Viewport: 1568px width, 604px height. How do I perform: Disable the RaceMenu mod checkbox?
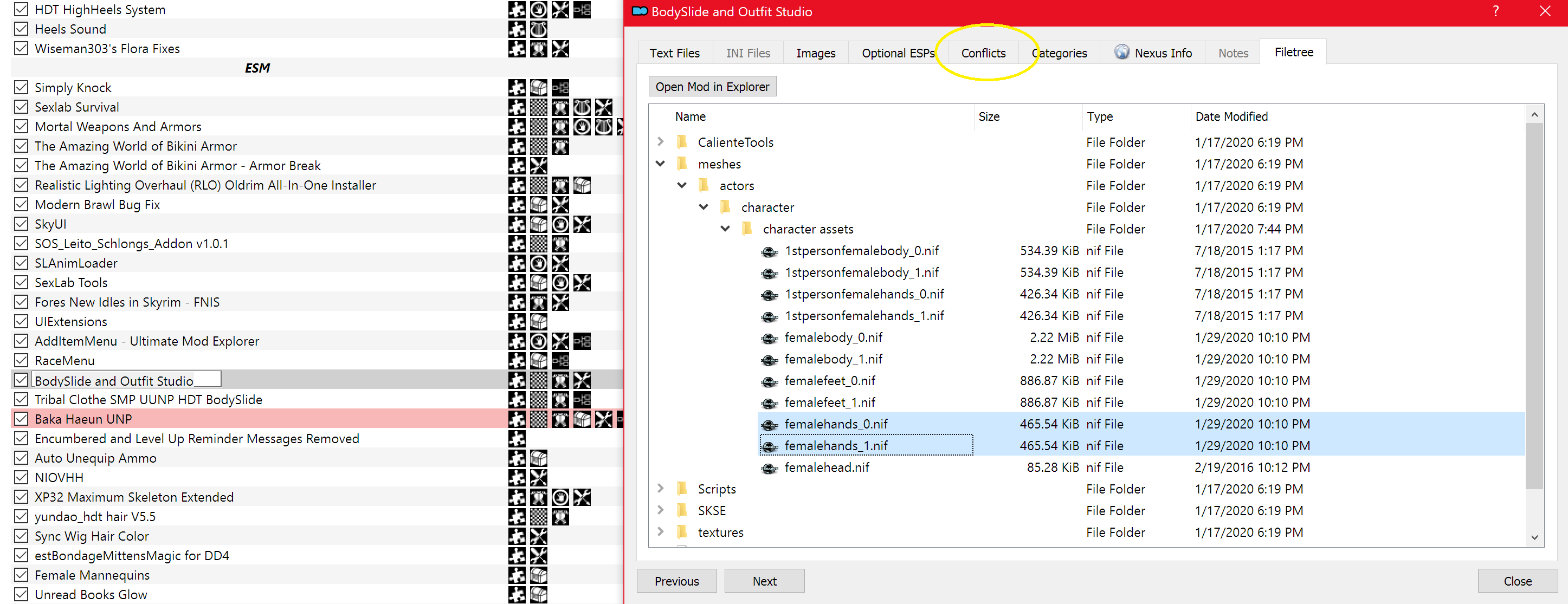click(21, 360)
